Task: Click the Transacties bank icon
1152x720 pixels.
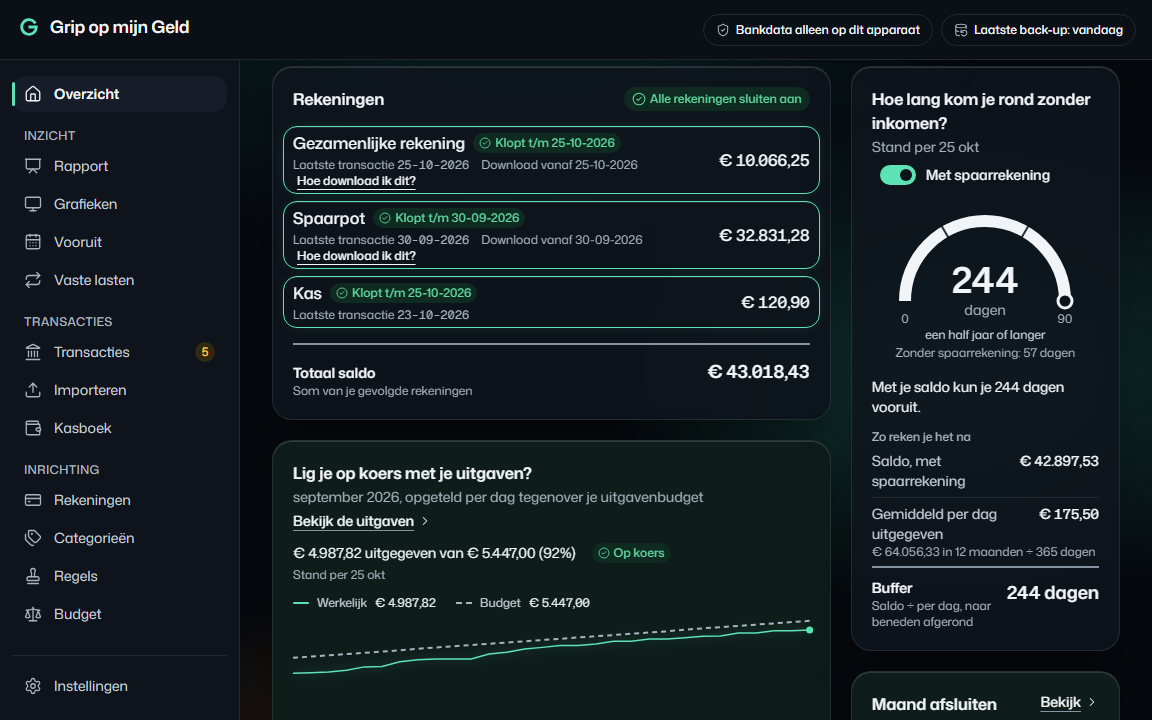Action: (33, 352)
